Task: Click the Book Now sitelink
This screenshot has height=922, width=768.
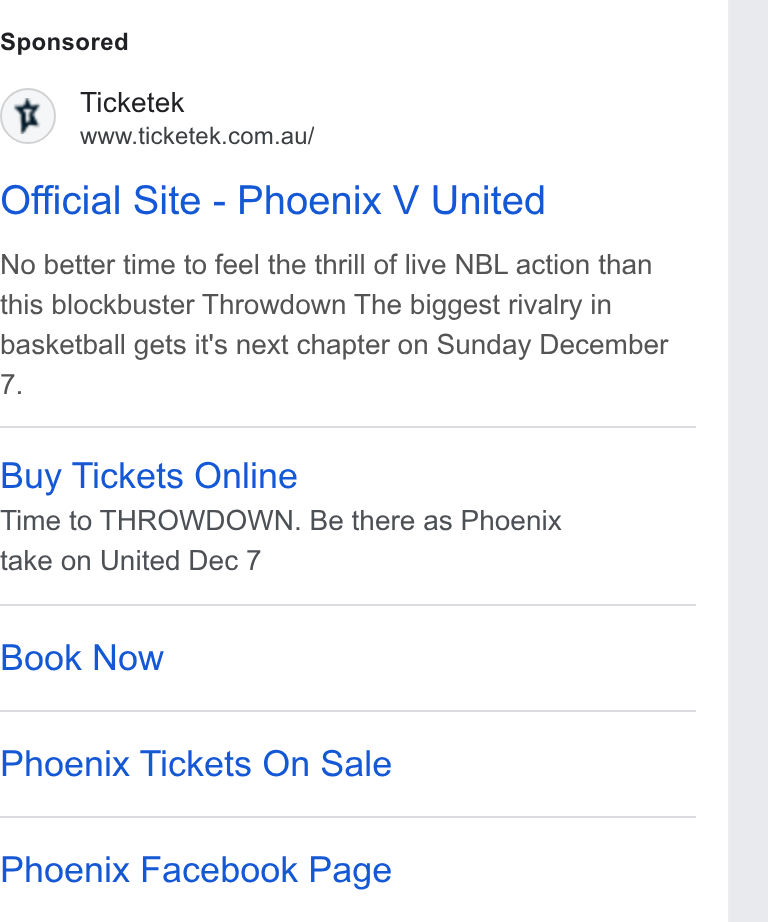Action: [82, 657]
